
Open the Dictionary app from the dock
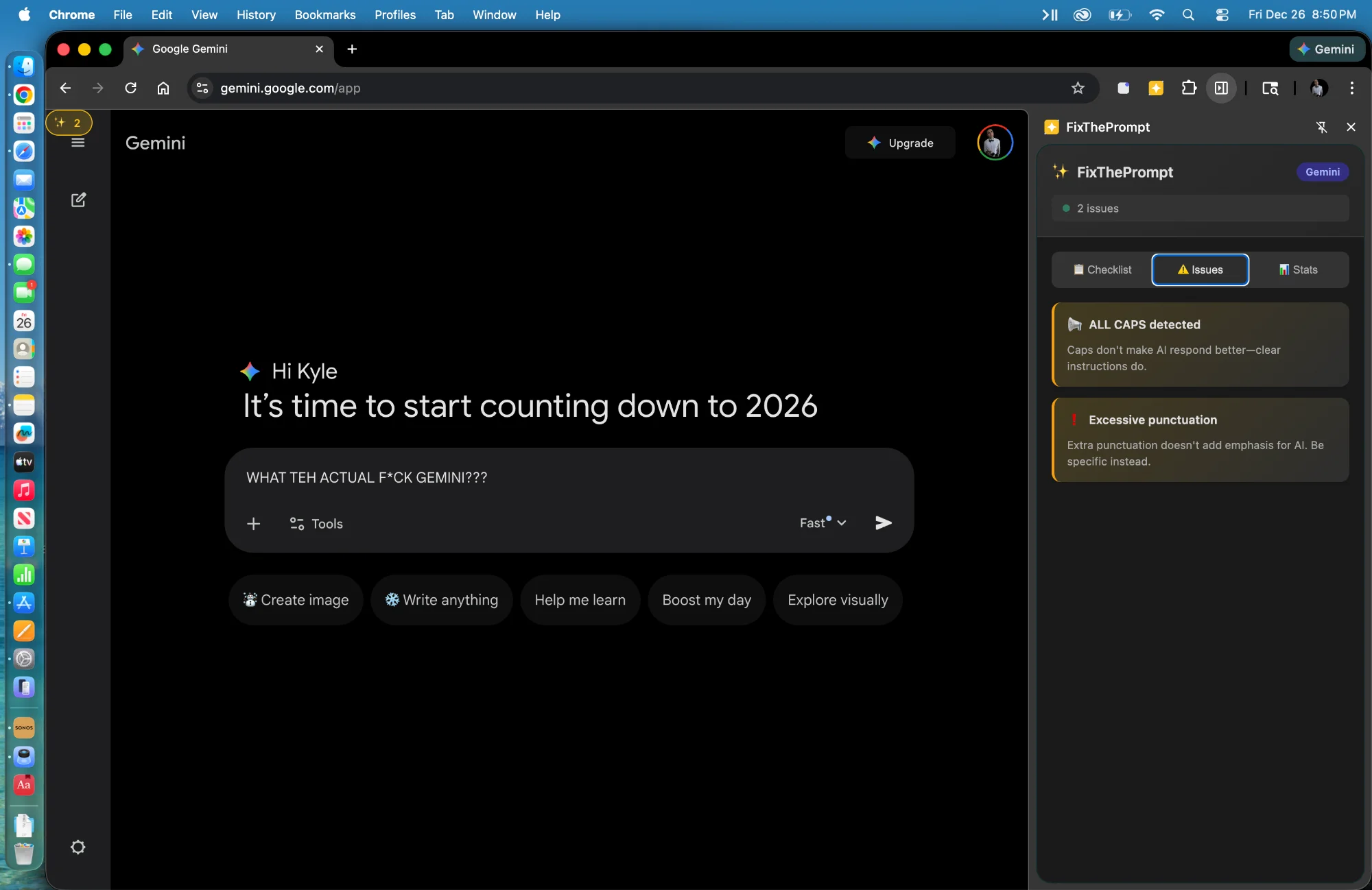24,786
